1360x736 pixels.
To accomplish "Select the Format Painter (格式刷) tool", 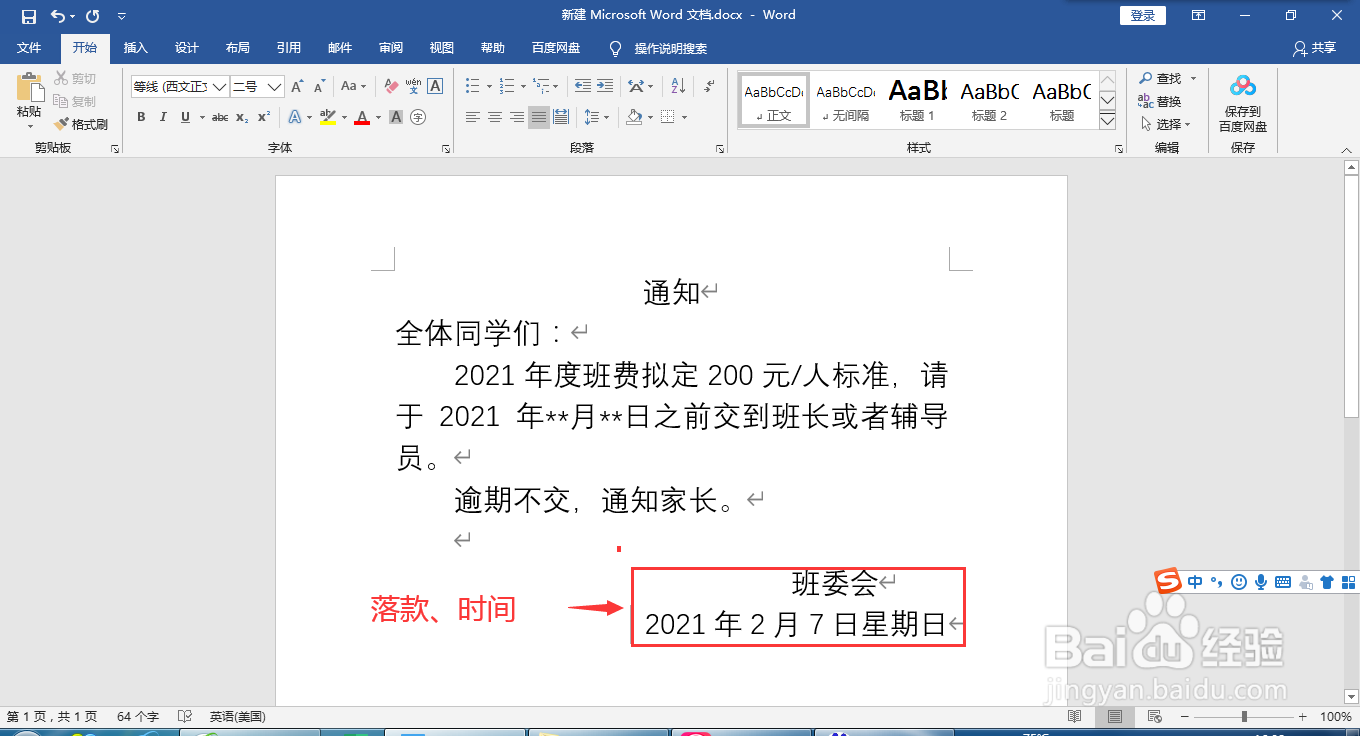I will point(81,124).
